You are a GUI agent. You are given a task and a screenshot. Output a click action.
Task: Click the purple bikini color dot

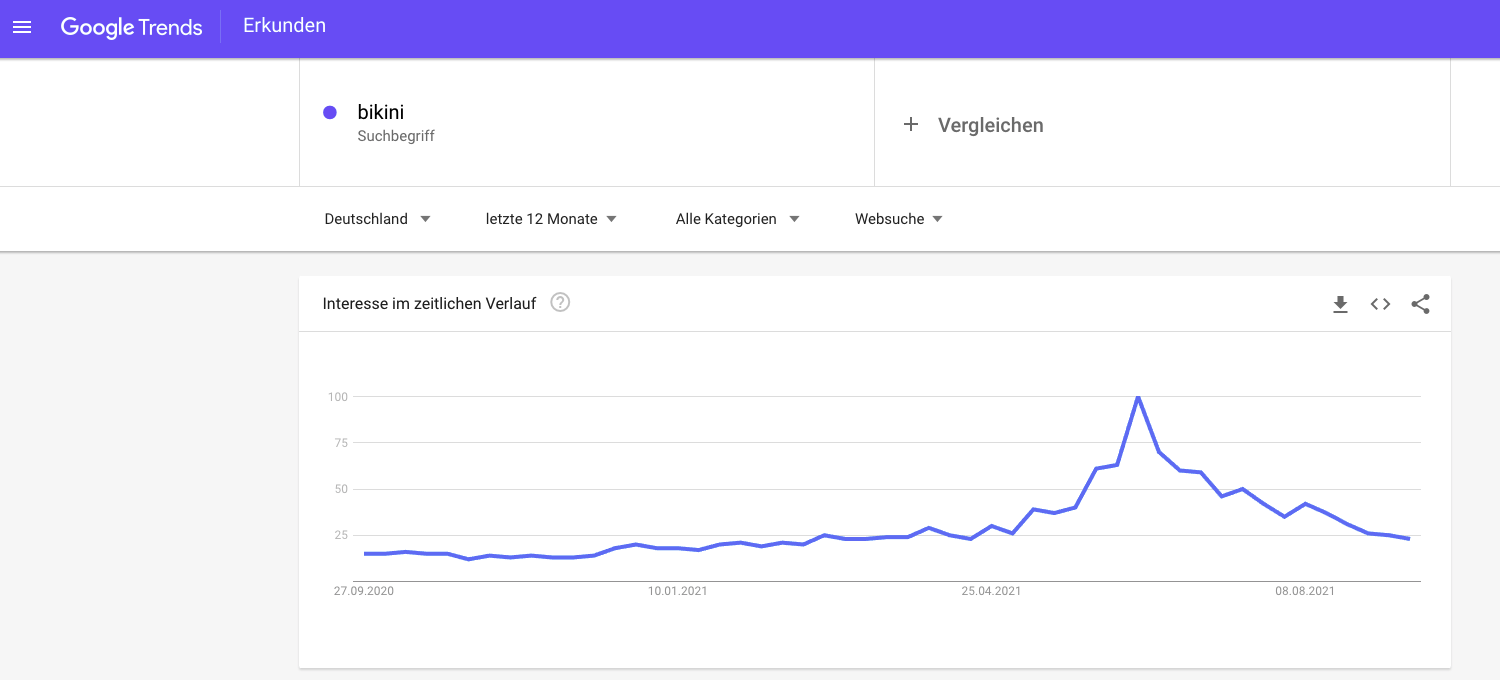[x=330, y=112]
